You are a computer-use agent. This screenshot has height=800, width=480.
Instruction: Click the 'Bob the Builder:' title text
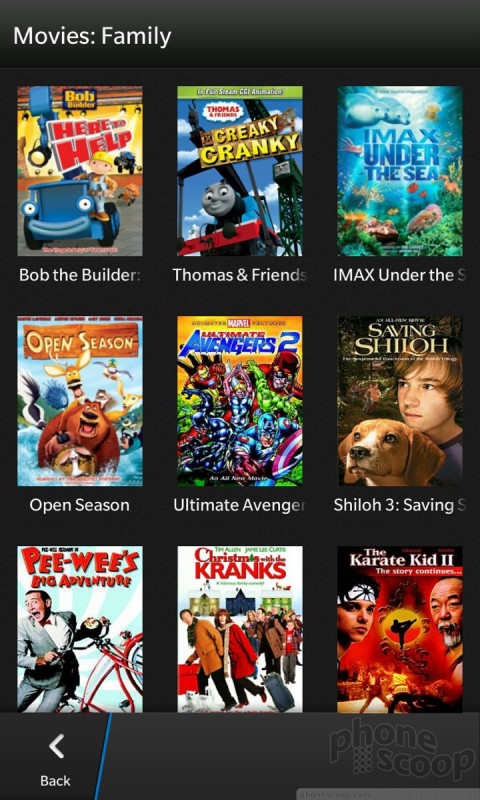[80, 275]
